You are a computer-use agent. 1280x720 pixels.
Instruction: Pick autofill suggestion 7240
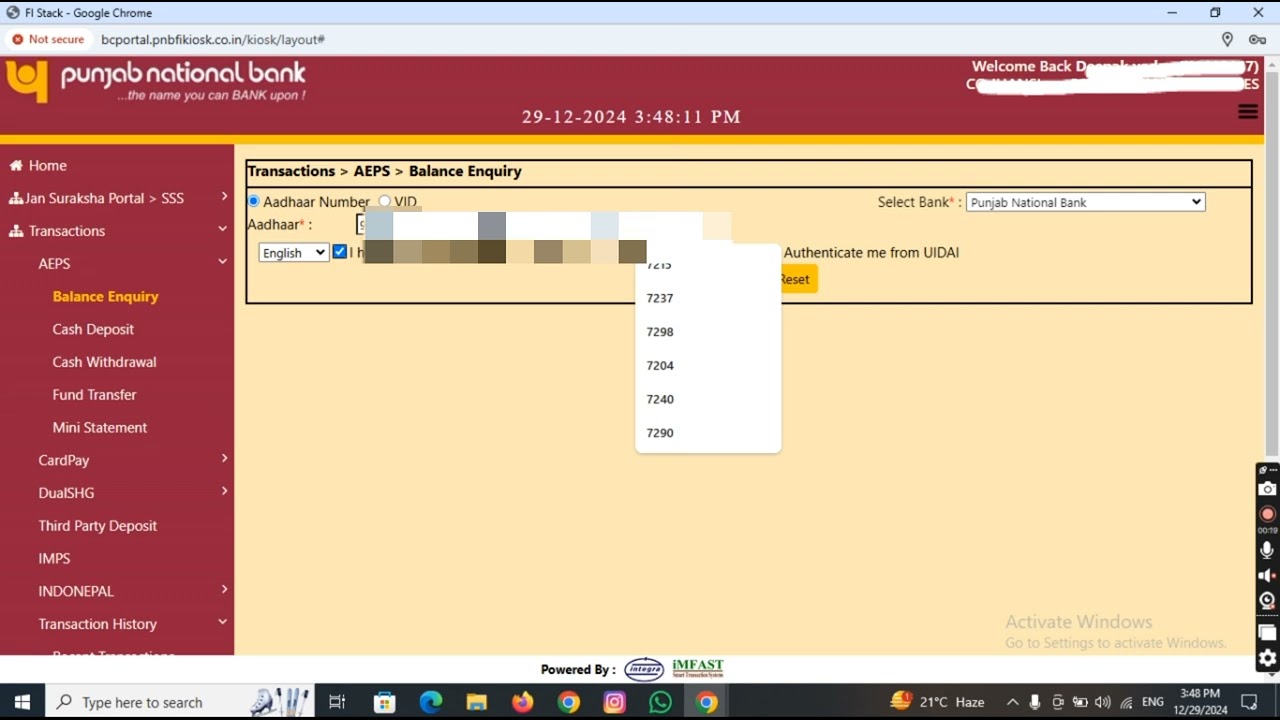(x=708, y=399)
